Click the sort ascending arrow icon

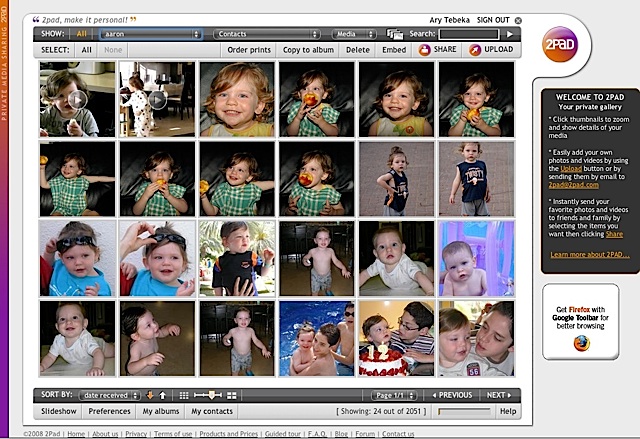(163, 395)
